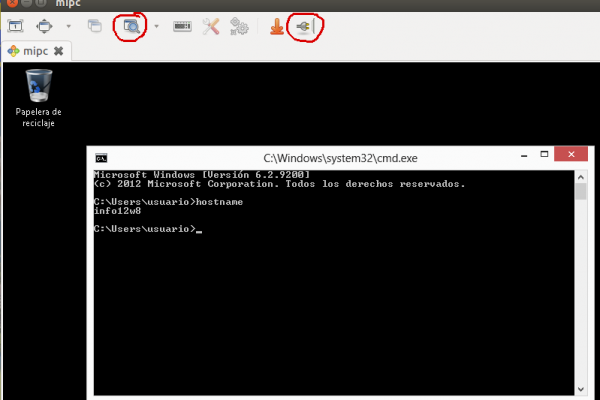Minimize the cmd.exe window
Image resolution: width=600 pixels, height=400 pixels.
pos(524,155)
